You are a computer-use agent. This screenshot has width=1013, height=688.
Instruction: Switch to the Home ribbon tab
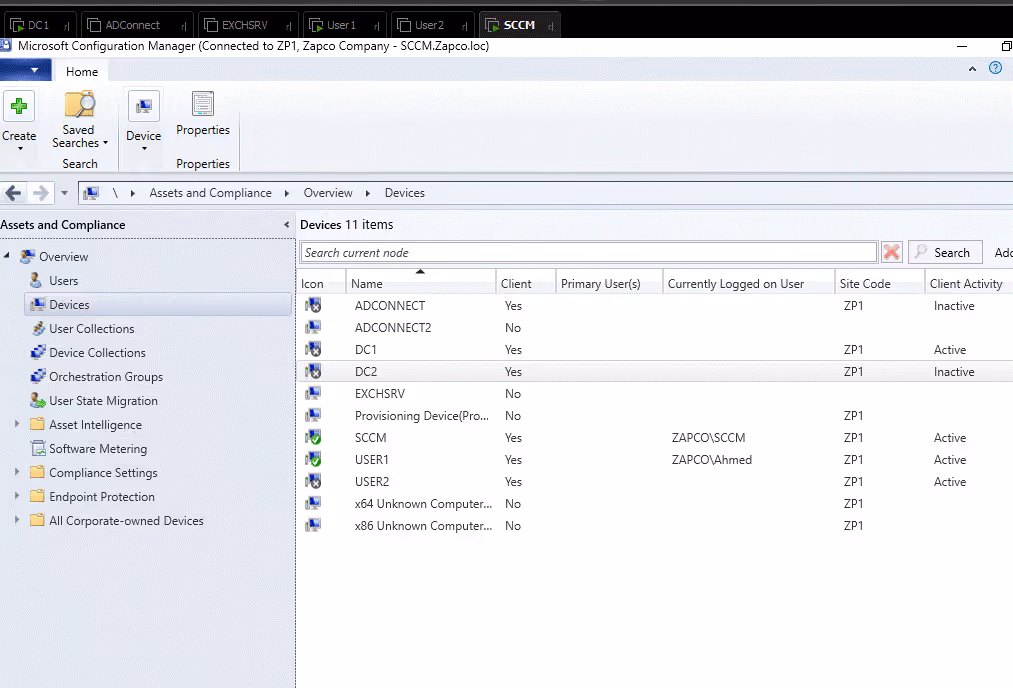(x=82, y=71)
